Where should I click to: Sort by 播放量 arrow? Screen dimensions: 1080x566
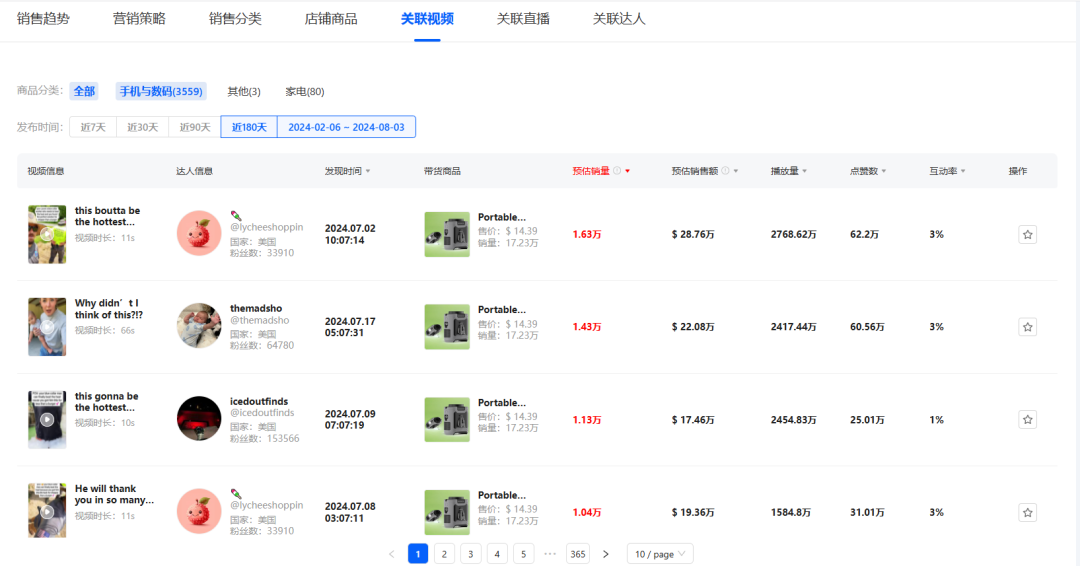pos(804,171)
